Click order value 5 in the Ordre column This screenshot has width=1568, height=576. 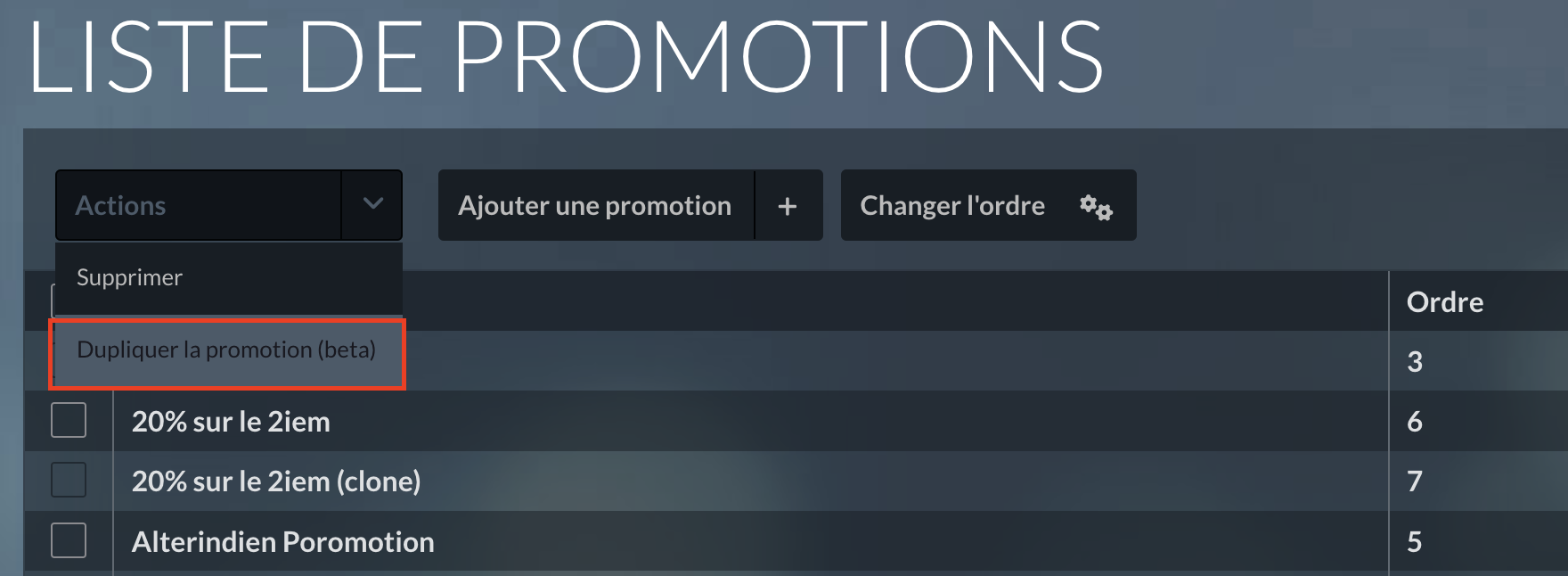click(x=1415, y=542)
